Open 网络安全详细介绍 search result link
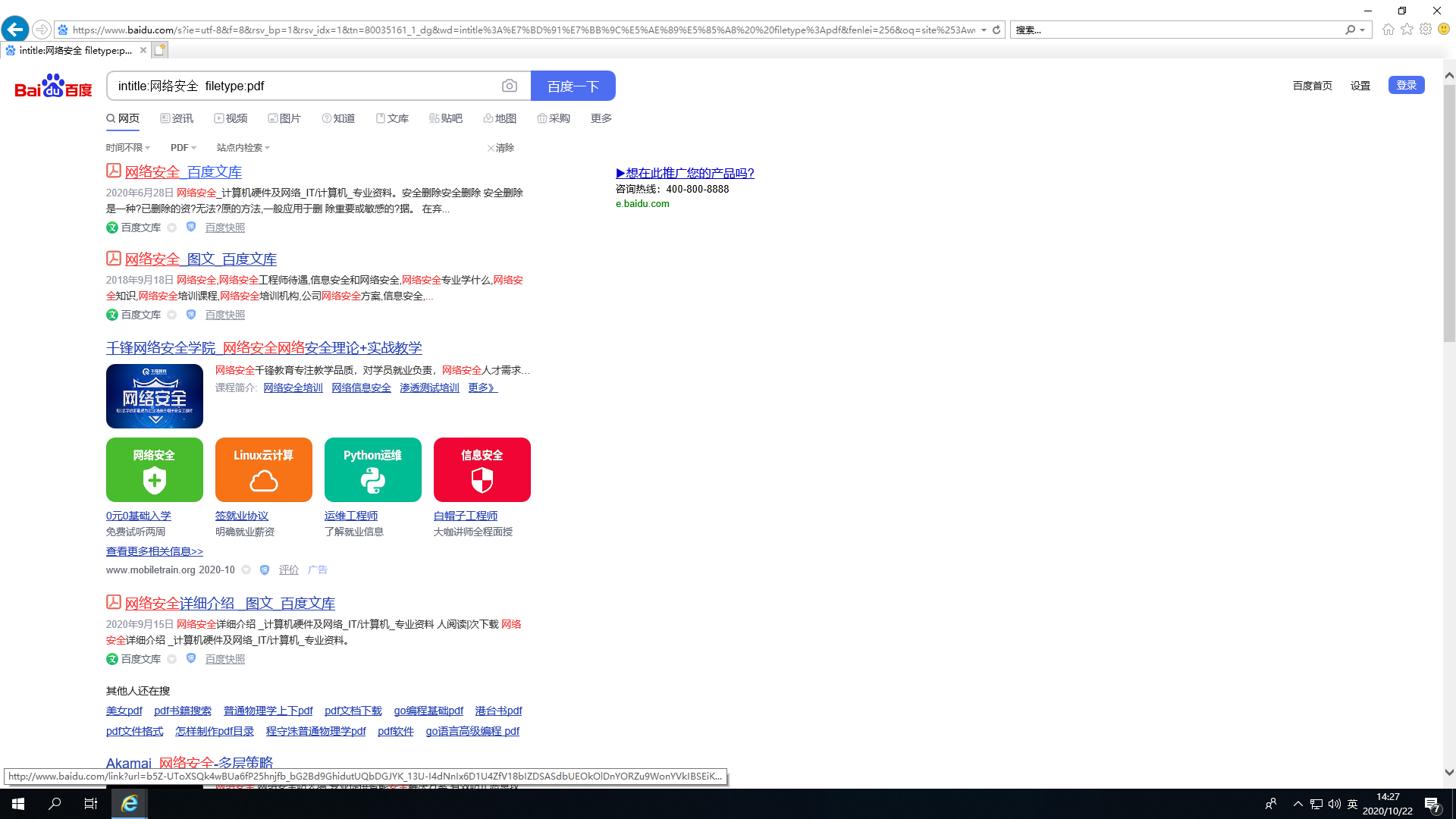This screenshot has height=819, width=1456. (229, 604)
